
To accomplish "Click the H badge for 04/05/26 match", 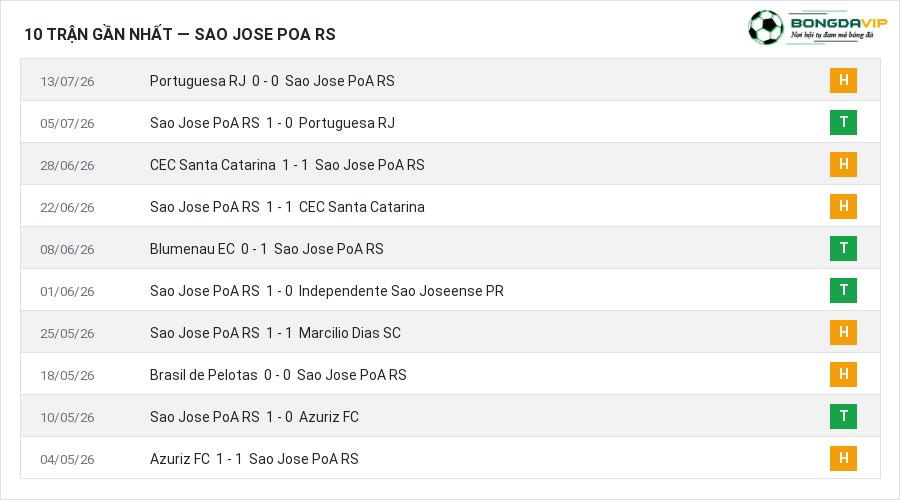I will 843,458.
